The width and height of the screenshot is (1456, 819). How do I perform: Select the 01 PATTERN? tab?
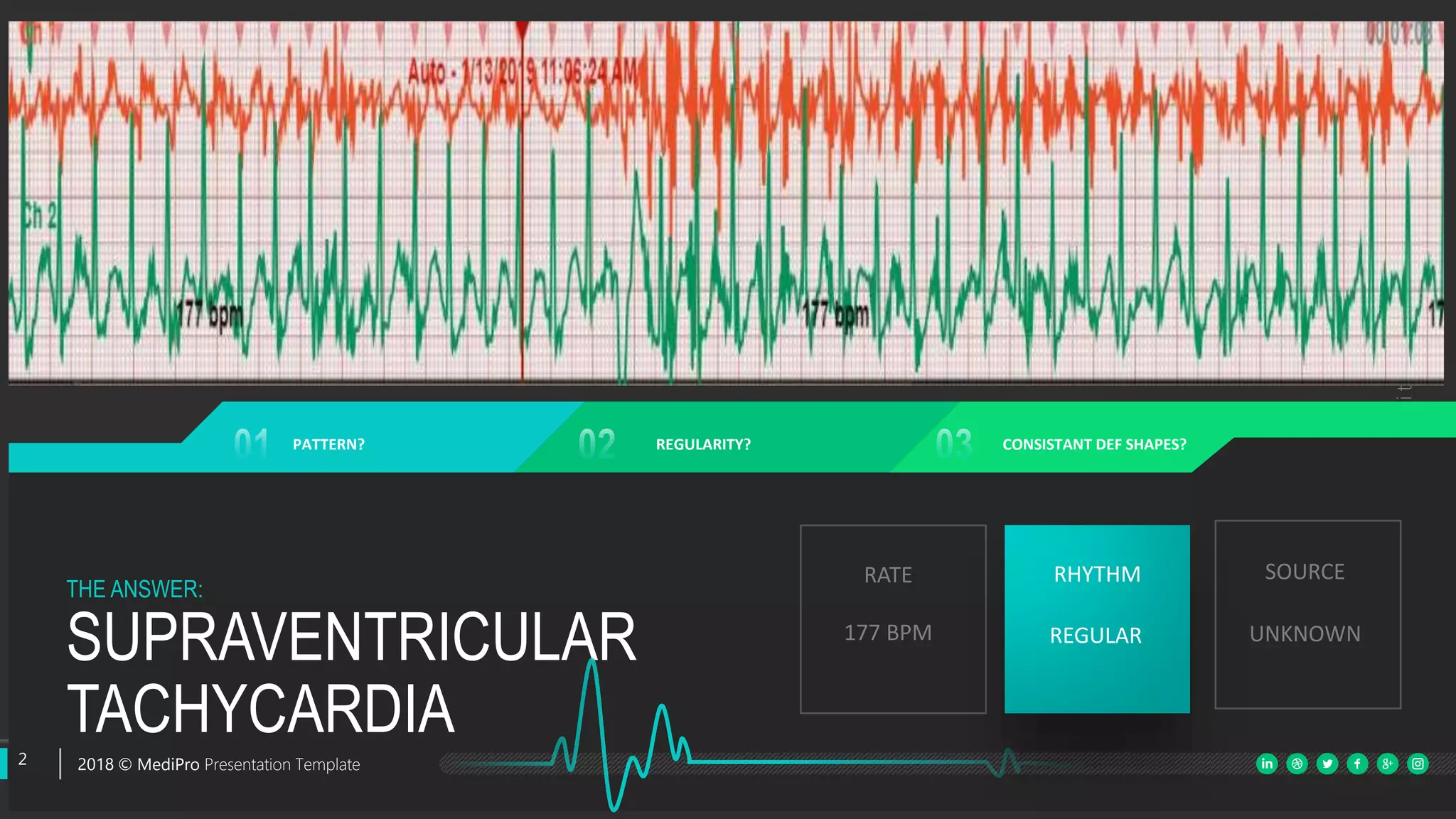click(328, 444)
